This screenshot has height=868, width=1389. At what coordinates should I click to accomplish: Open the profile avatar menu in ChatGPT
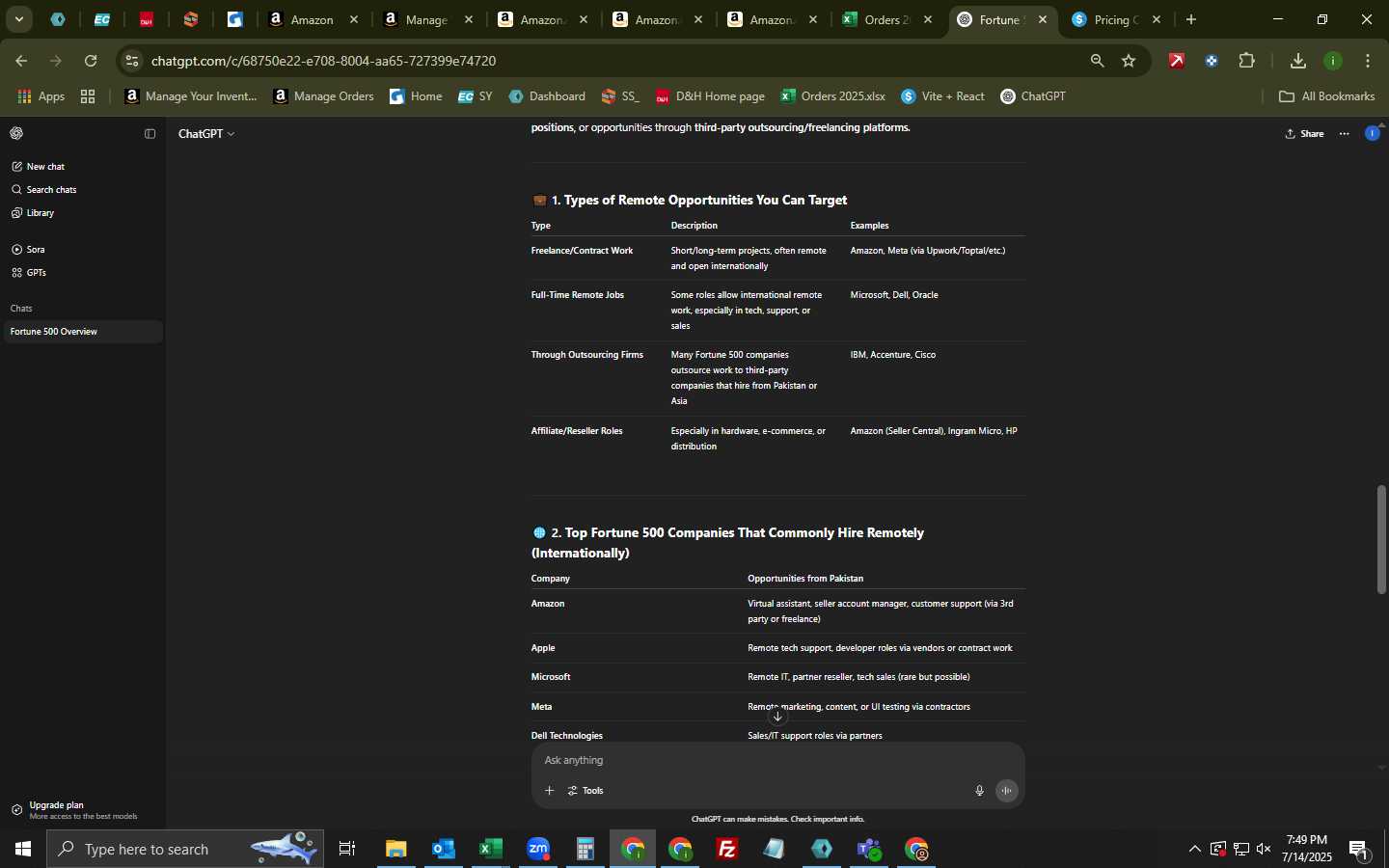tap(1373, 133)
